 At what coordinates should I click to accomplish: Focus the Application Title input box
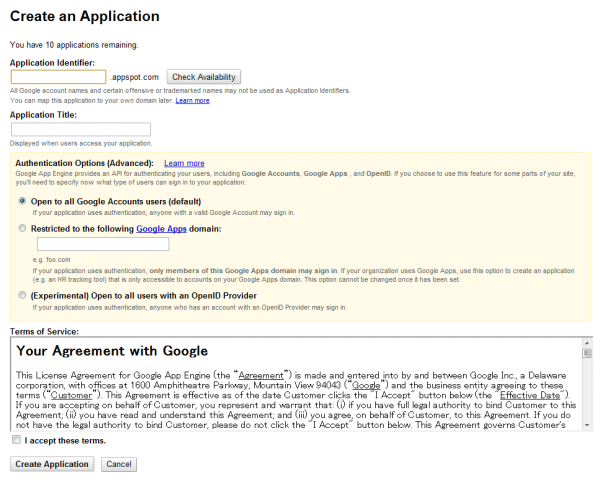pos(80,129)
